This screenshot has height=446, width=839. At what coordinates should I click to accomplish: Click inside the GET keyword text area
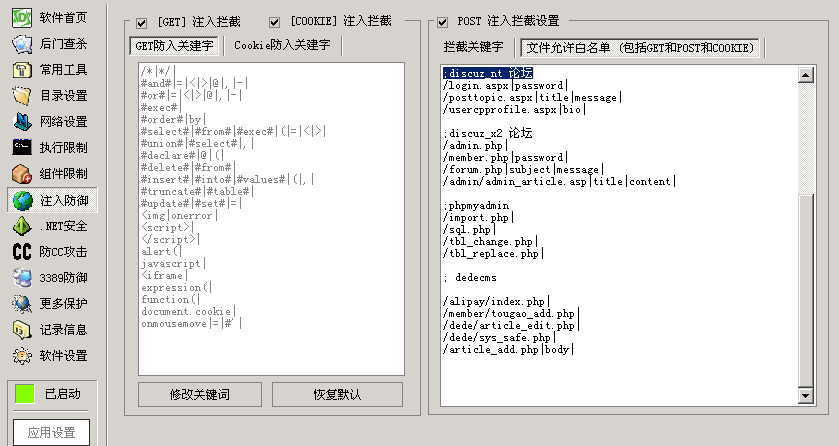click(x=264, y=220)
